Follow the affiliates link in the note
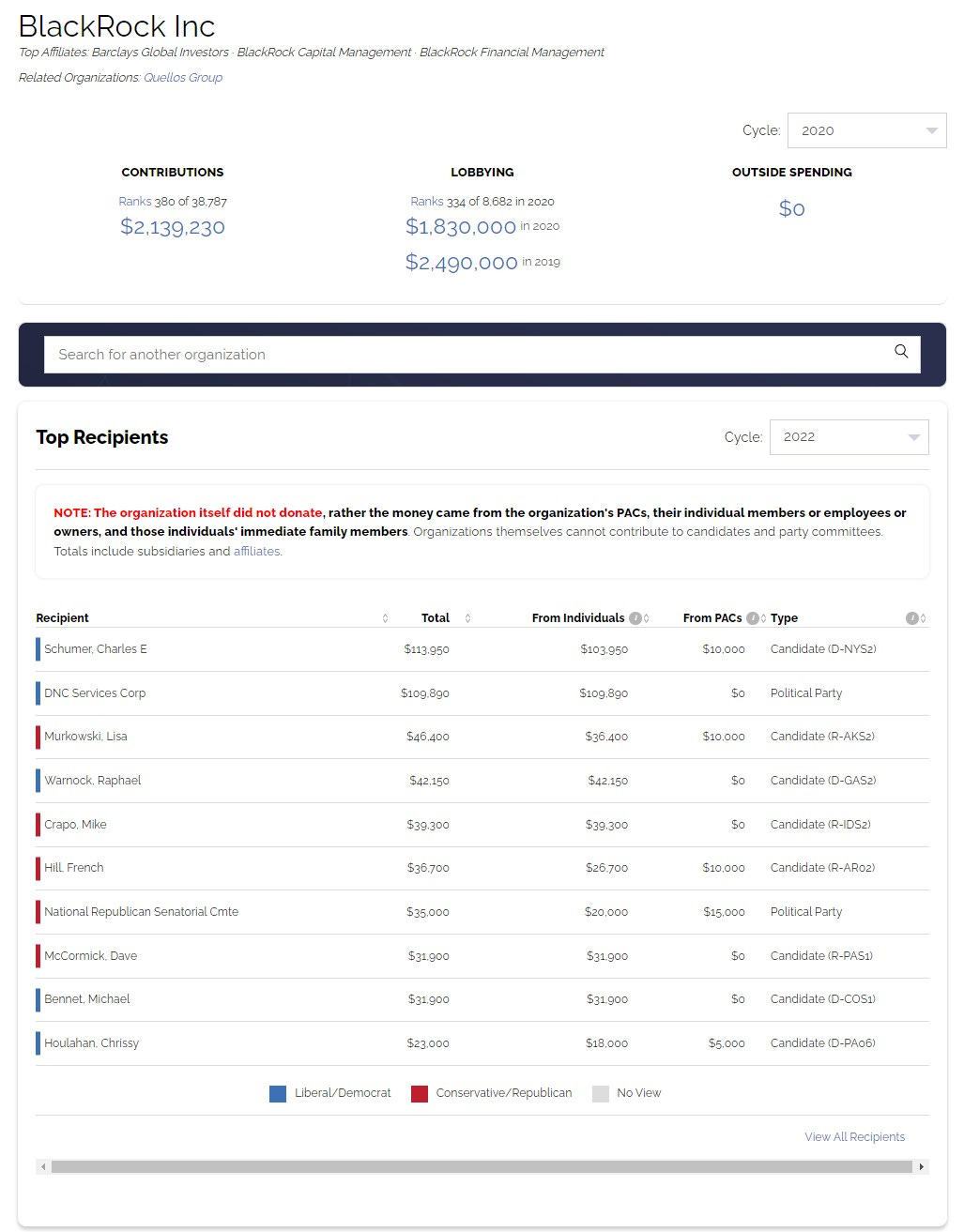This screenshot has height=1232, width=964. click(x=256, y=552)
